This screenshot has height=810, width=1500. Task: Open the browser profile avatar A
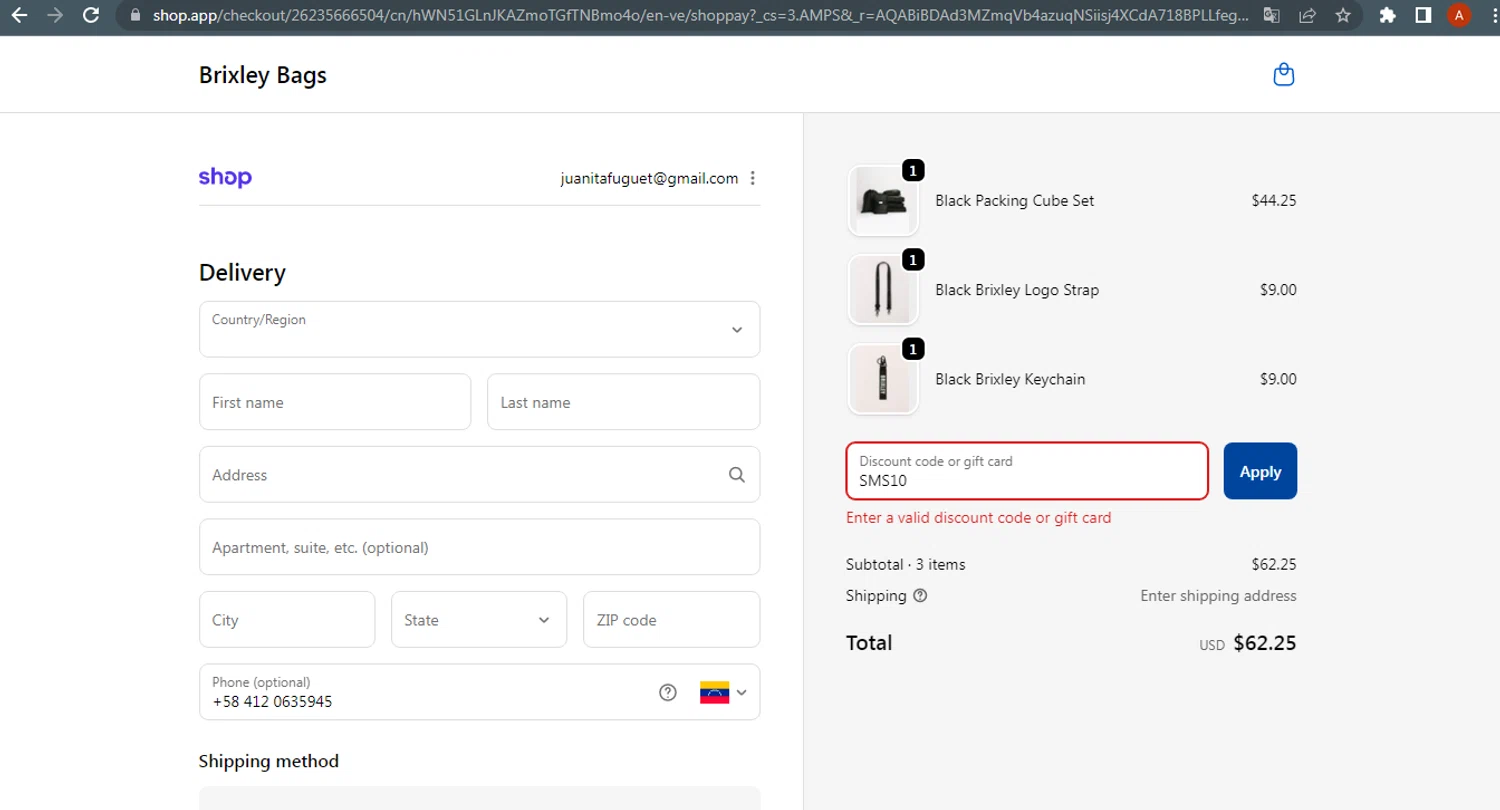coord(1459,15)
